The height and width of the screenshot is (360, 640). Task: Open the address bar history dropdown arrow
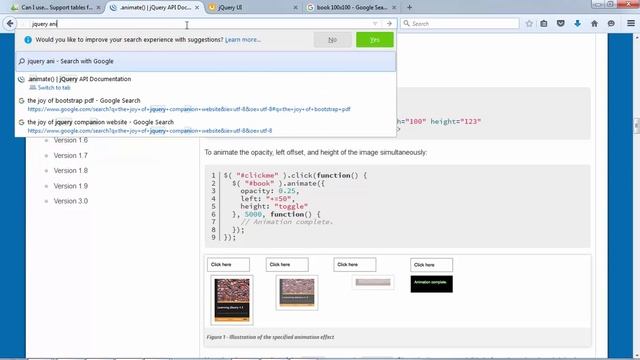click(x=375, y=24)
